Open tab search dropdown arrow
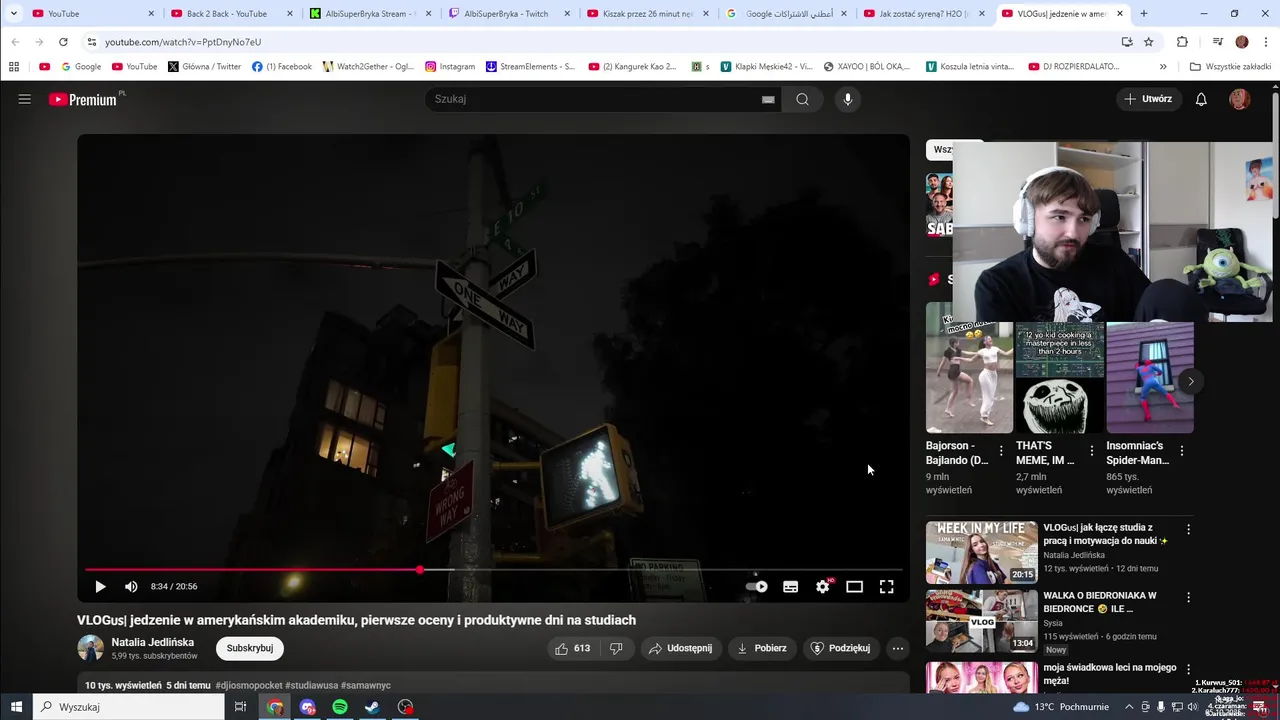1280x720 pixels. coord(14,14)
